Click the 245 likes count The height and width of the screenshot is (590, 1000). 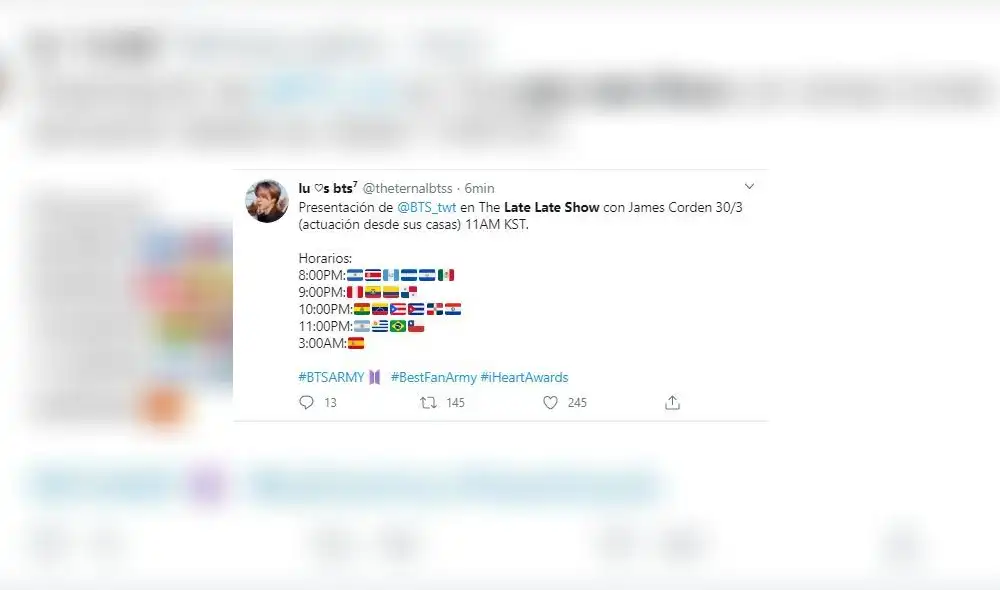(x=577, y=402)
